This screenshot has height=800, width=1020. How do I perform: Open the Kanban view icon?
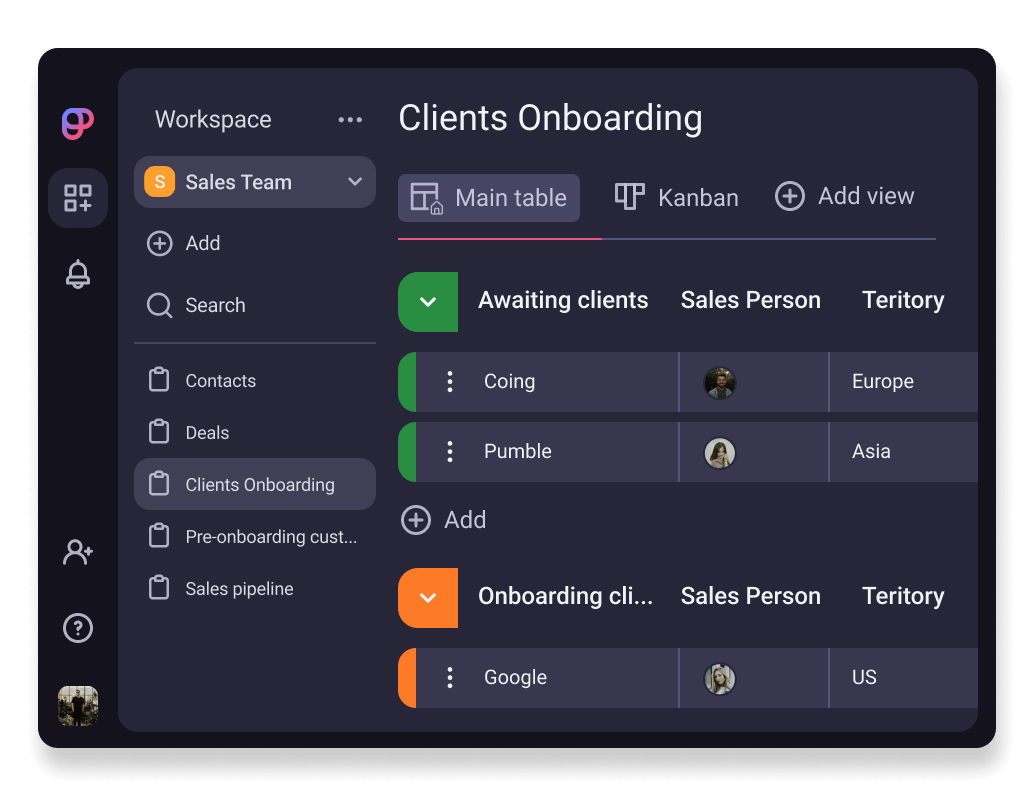tap(630, 197)
